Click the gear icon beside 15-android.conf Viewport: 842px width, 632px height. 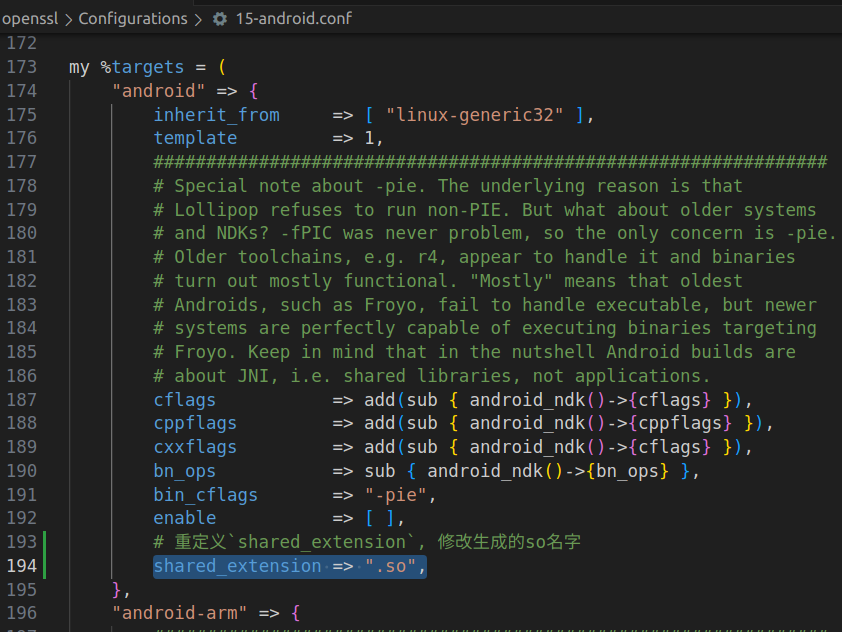(220, 19)
